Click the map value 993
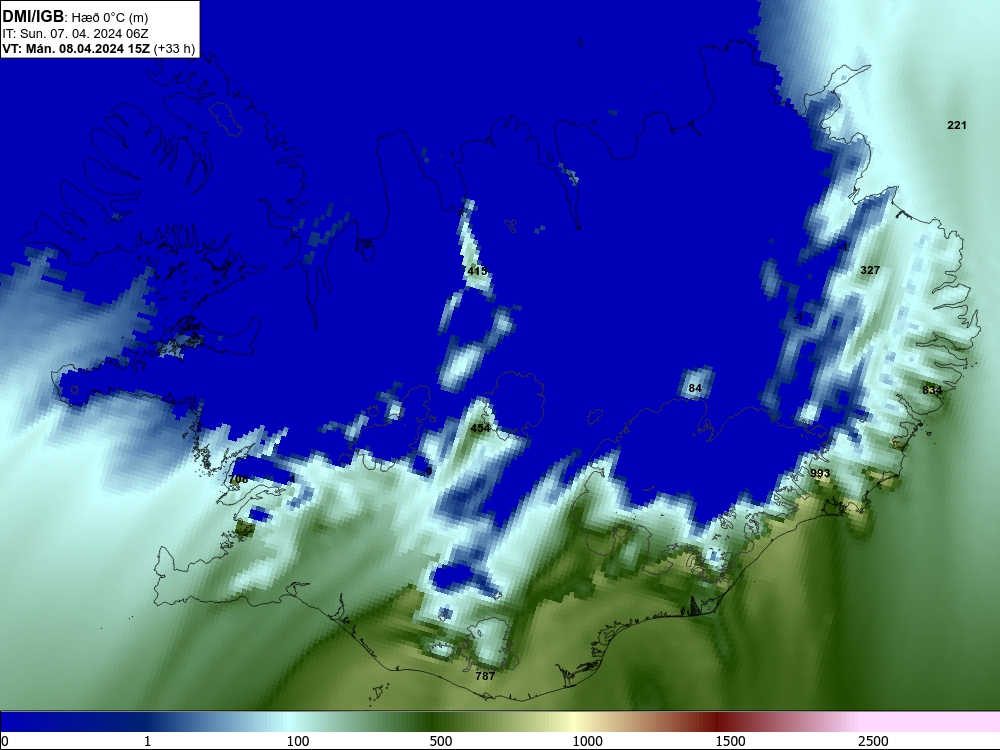This screenshot has width=1000, height=750. tap(820, 473)
